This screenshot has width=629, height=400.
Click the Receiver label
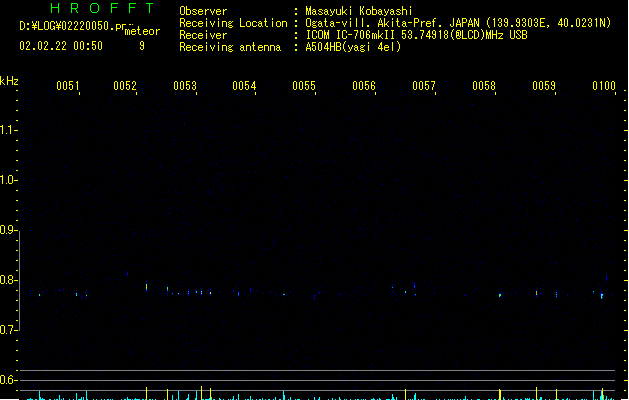[203, 35]
